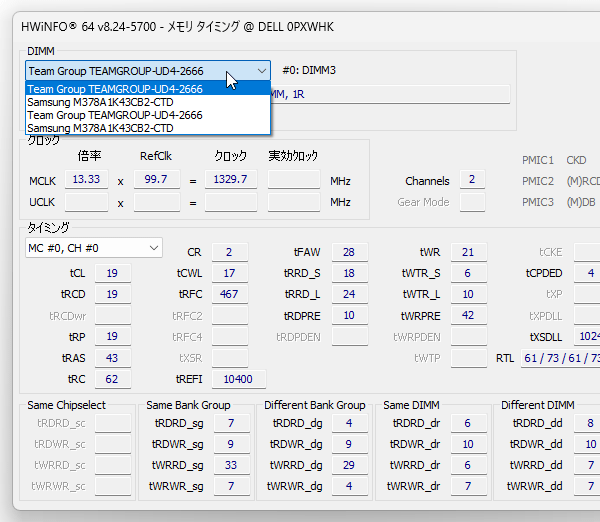Click the window title bar text
The height and width of the screenshot is (522, 600).
[x=177, y=27]
